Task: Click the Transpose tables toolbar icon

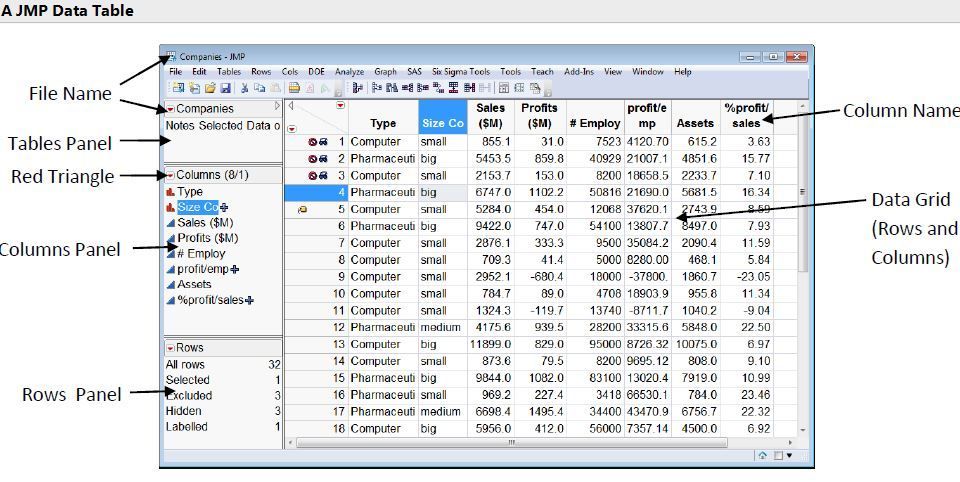Action: pyautogui.click(x=438, y=88)
